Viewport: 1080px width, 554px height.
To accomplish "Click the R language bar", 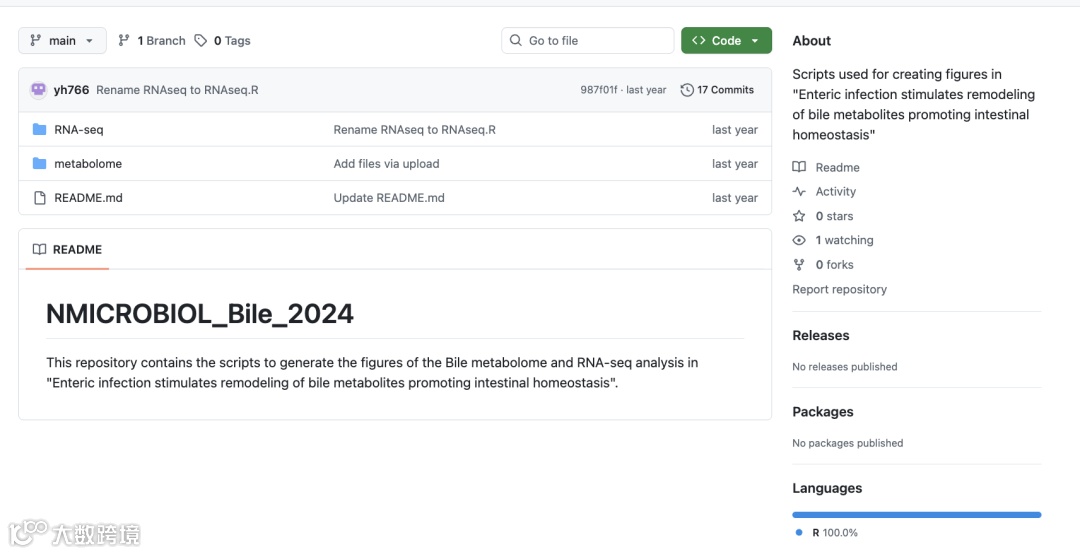I will (x=916, y=515).
